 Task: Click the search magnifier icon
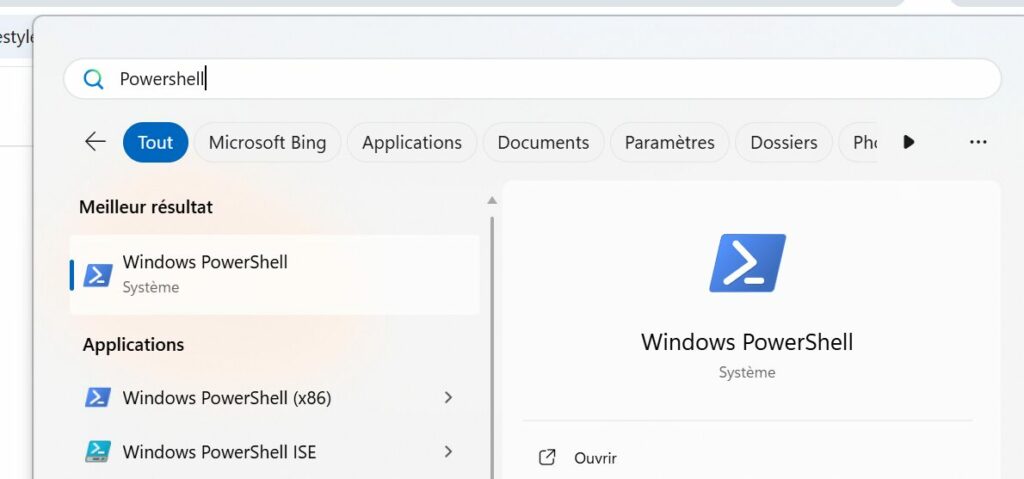93,79
